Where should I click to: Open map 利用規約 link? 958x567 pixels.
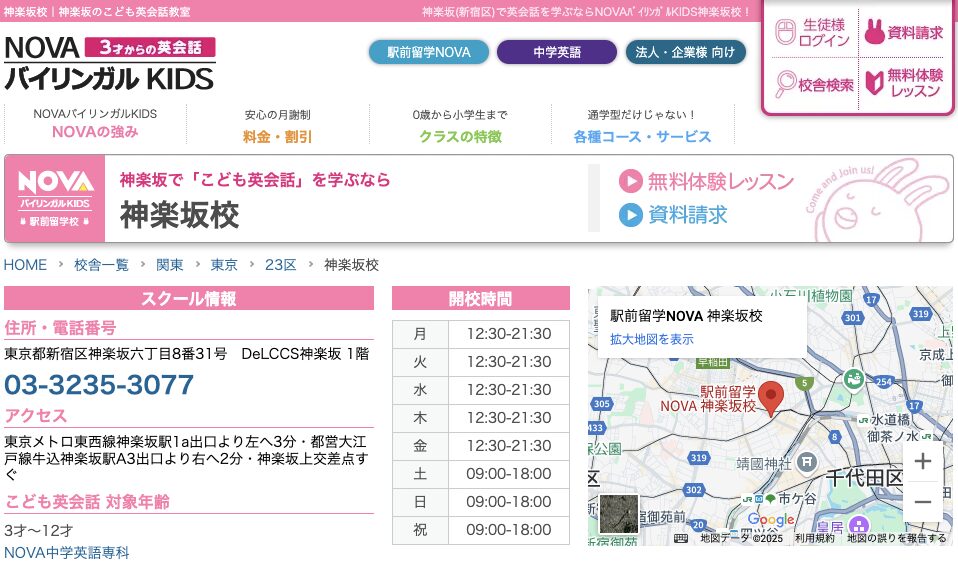(x=814, y=538)
